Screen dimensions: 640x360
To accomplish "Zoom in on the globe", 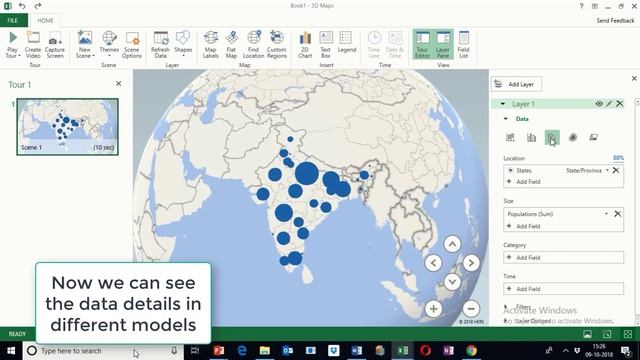I will point(433,309).
